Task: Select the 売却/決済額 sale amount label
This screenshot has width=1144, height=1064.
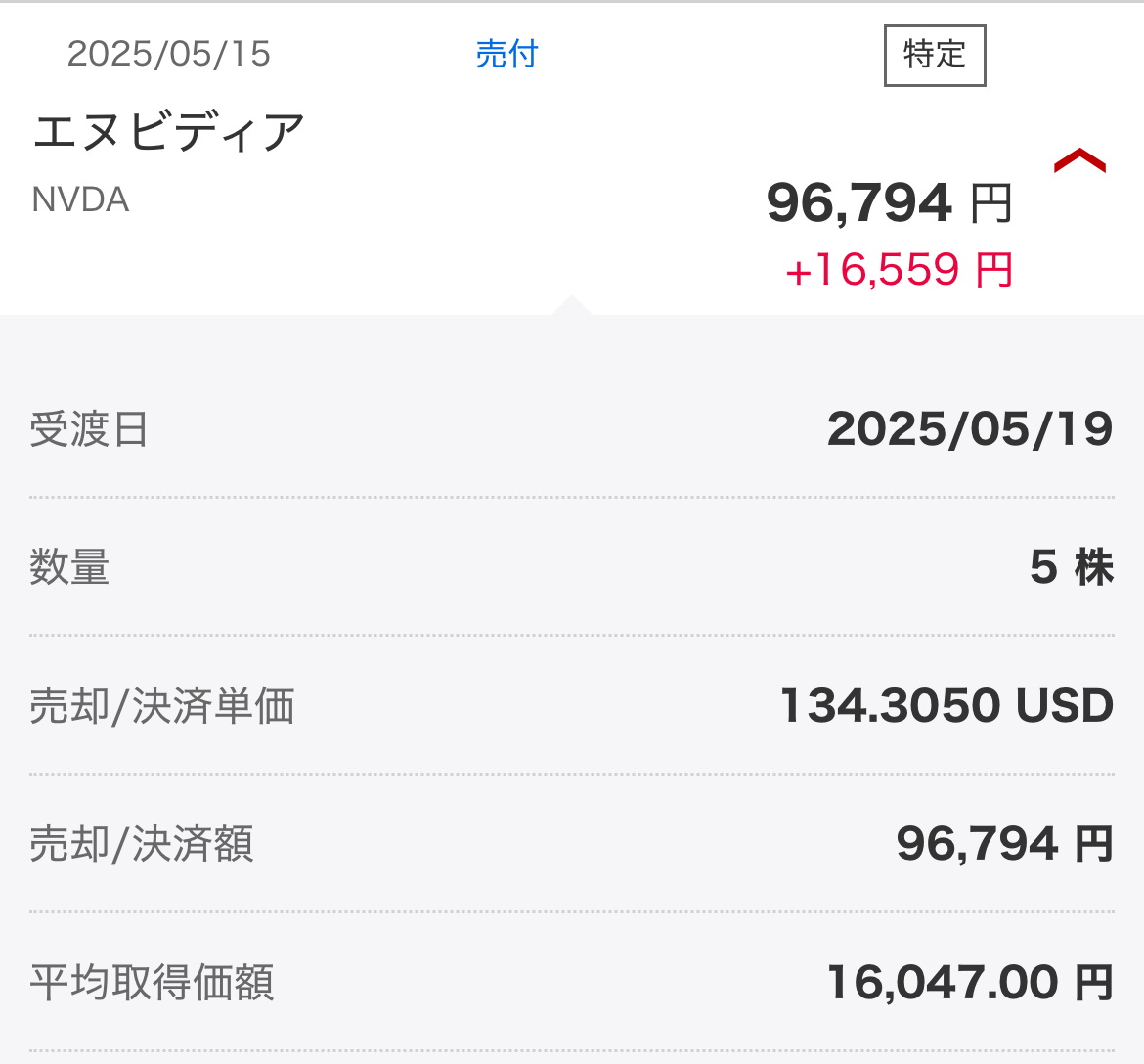Action: tap(142, 844)
